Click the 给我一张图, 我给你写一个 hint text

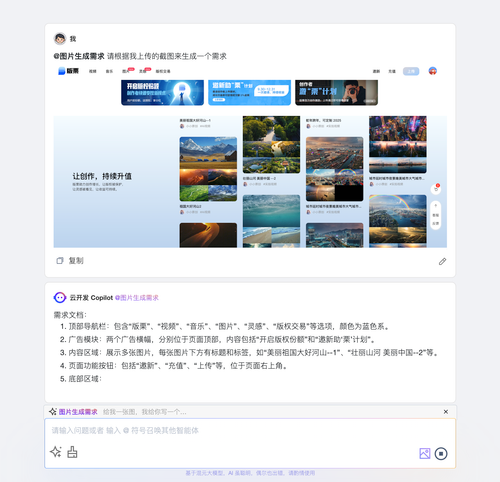pyautogui.click(x=145, y=412)
